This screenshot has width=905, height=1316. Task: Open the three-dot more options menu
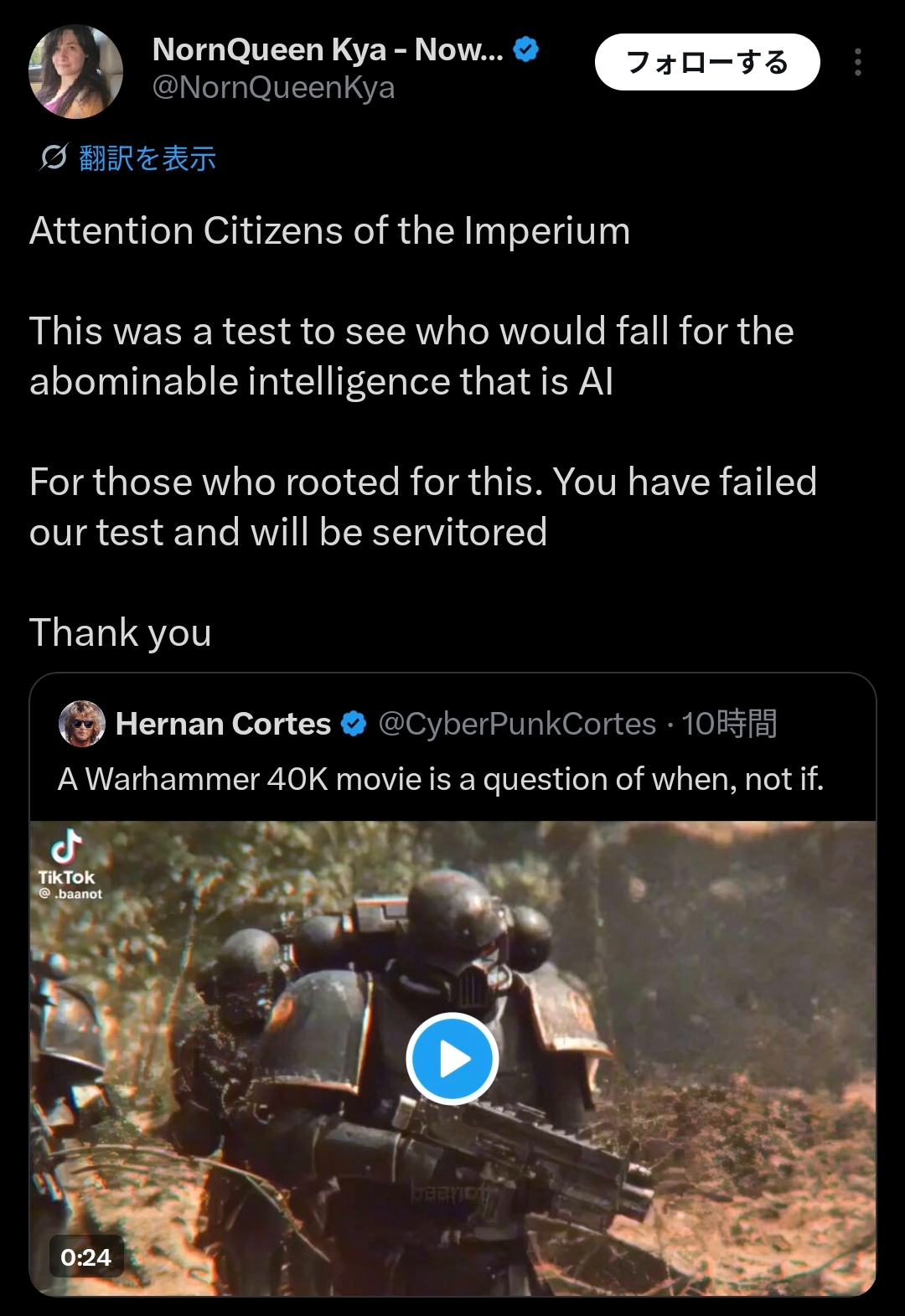857,63
